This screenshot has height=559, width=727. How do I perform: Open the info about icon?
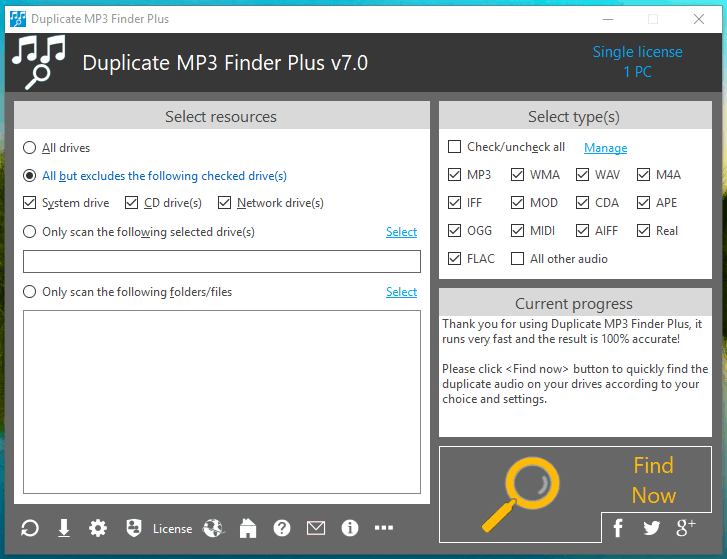click(x=350, y=528)
